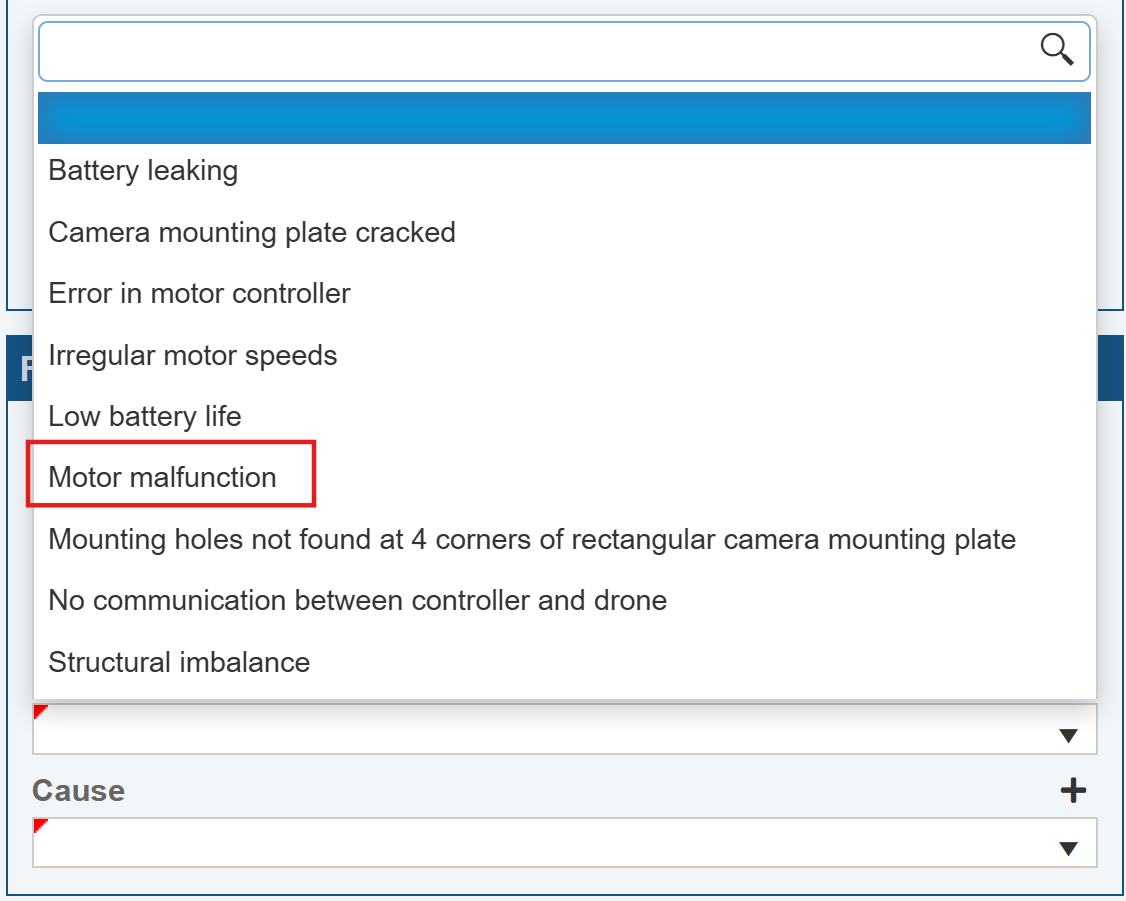This screenshot has width=1126, height=901.
Task: Click the dropdown arrow above Cause label
Action: [x=1068, y=736]
